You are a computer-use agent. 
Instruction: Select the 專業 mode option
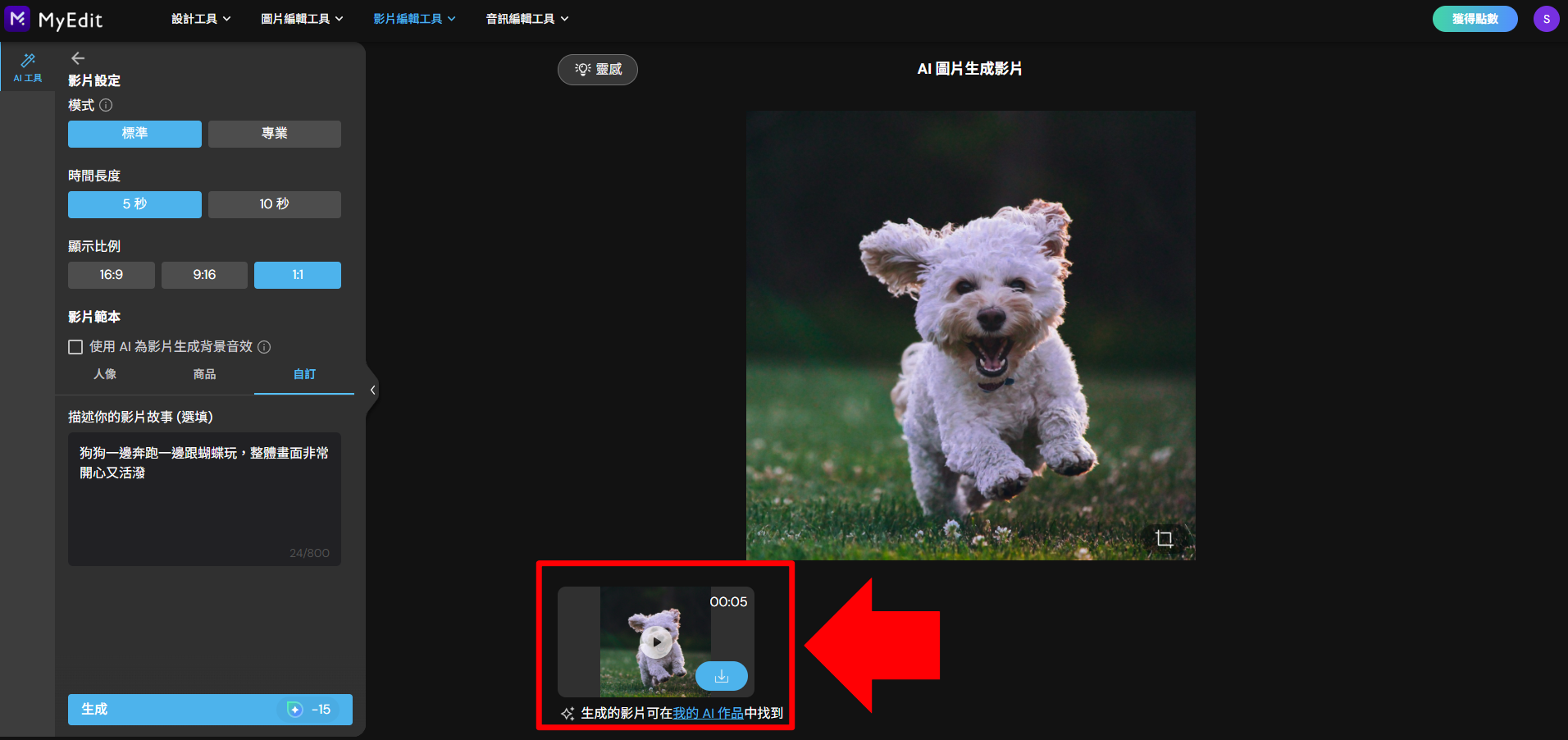(x=275, y=134)
